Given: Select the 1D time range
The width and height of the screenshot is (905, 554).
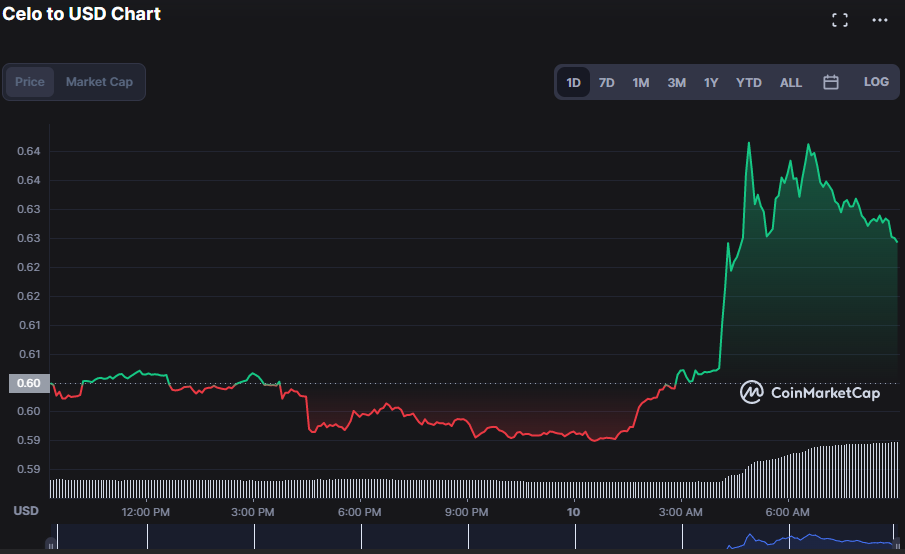Looking at the screenshot, I should point(573,82).
